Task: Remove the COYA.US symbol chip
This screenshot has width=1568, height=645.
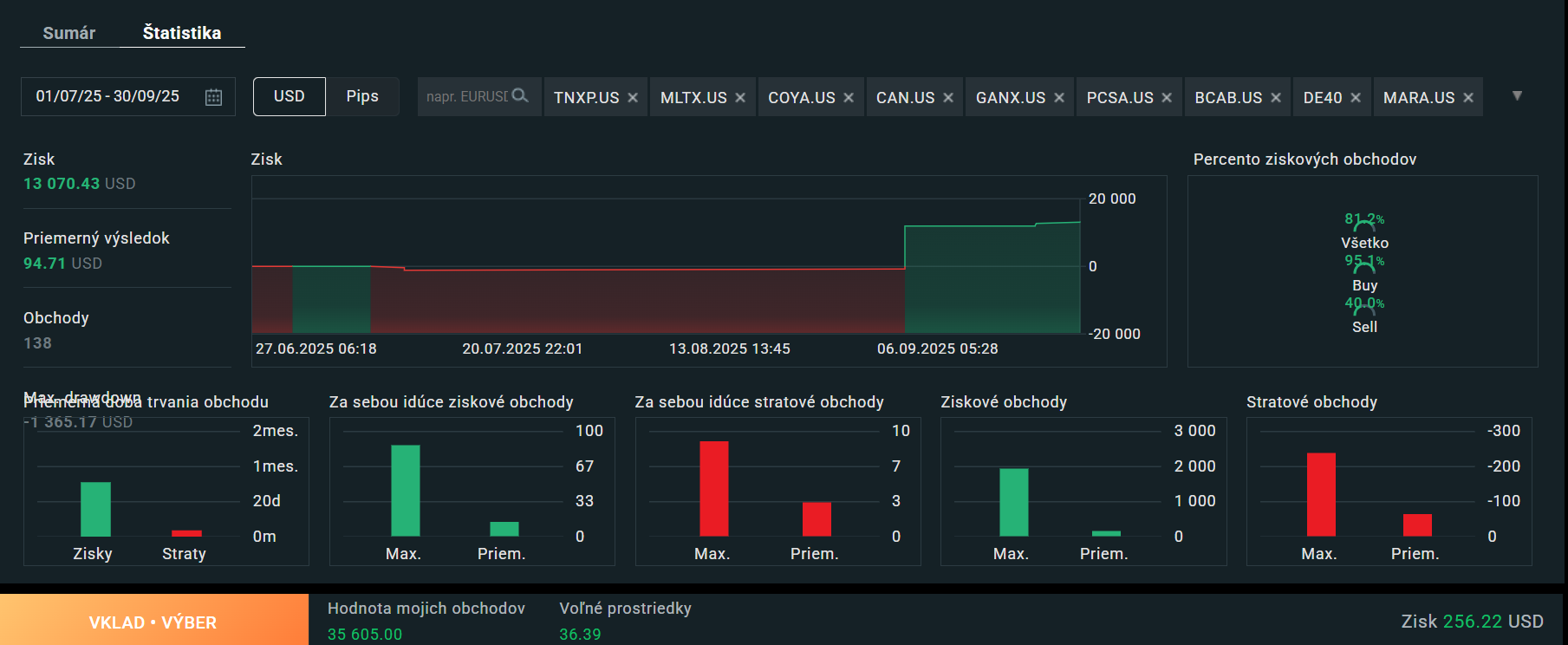Action: point(849,98)
